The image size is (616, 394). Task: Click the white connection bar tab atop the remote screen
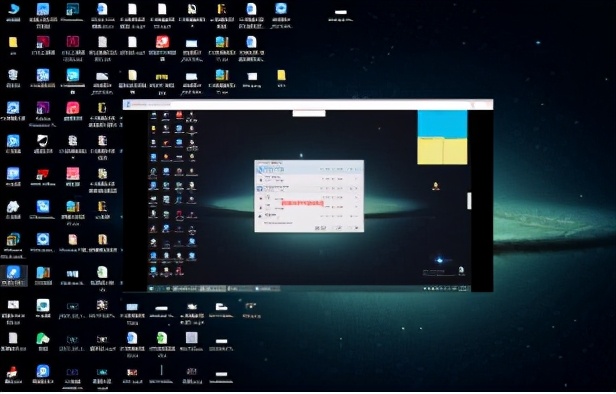[x=309, y=114]
